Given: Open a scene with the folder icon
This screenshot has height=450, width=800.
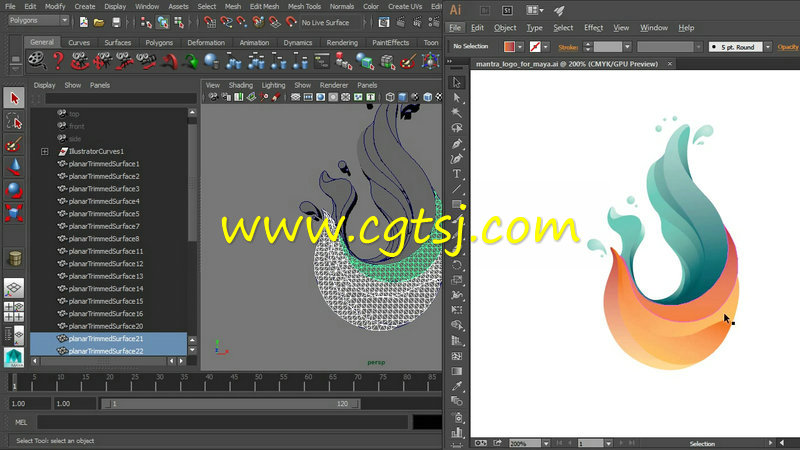Looking at the screenshot, I should coord(99,22).
